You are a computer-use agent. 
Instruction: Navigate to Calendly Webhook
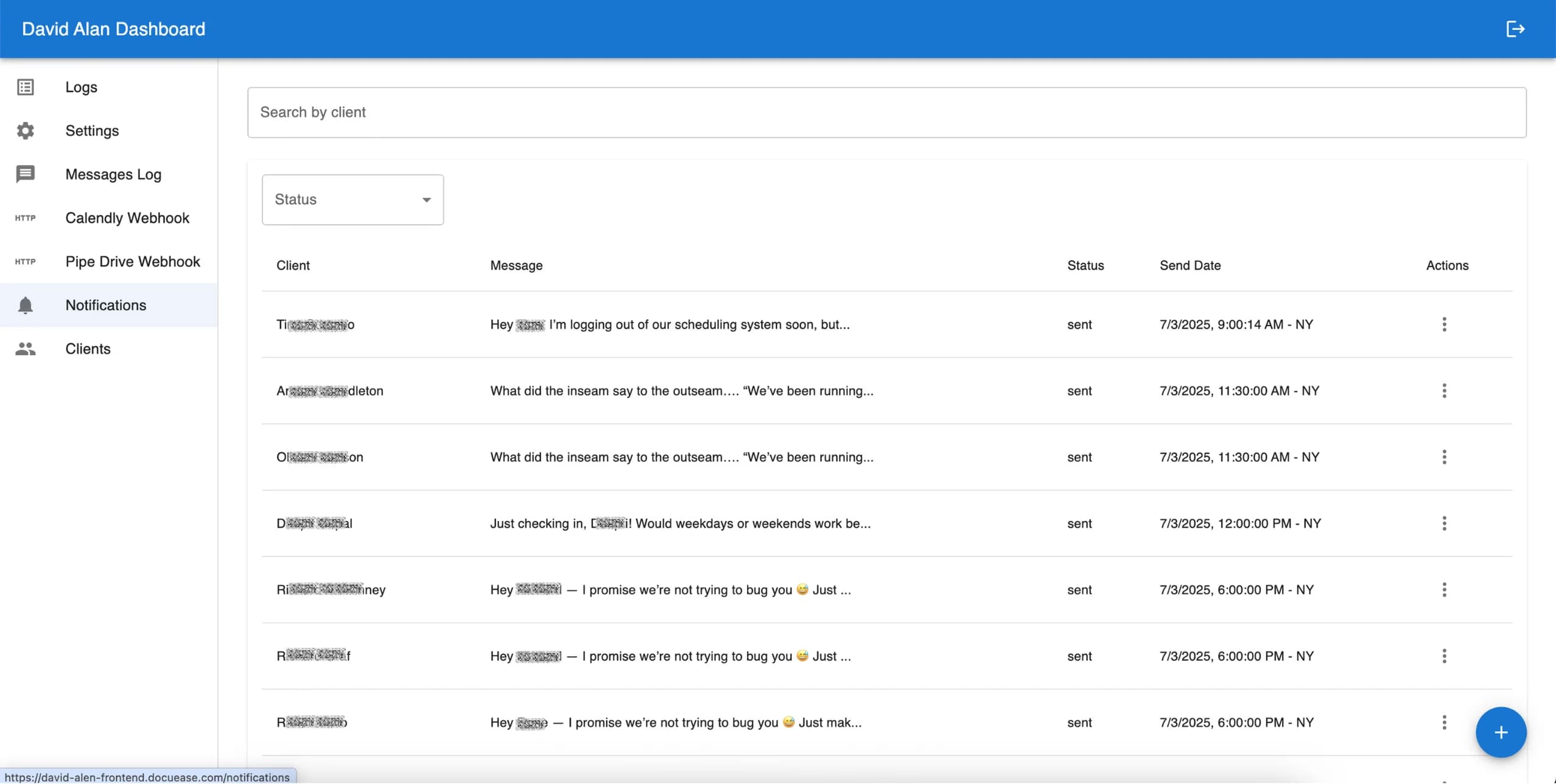[109, 218]
